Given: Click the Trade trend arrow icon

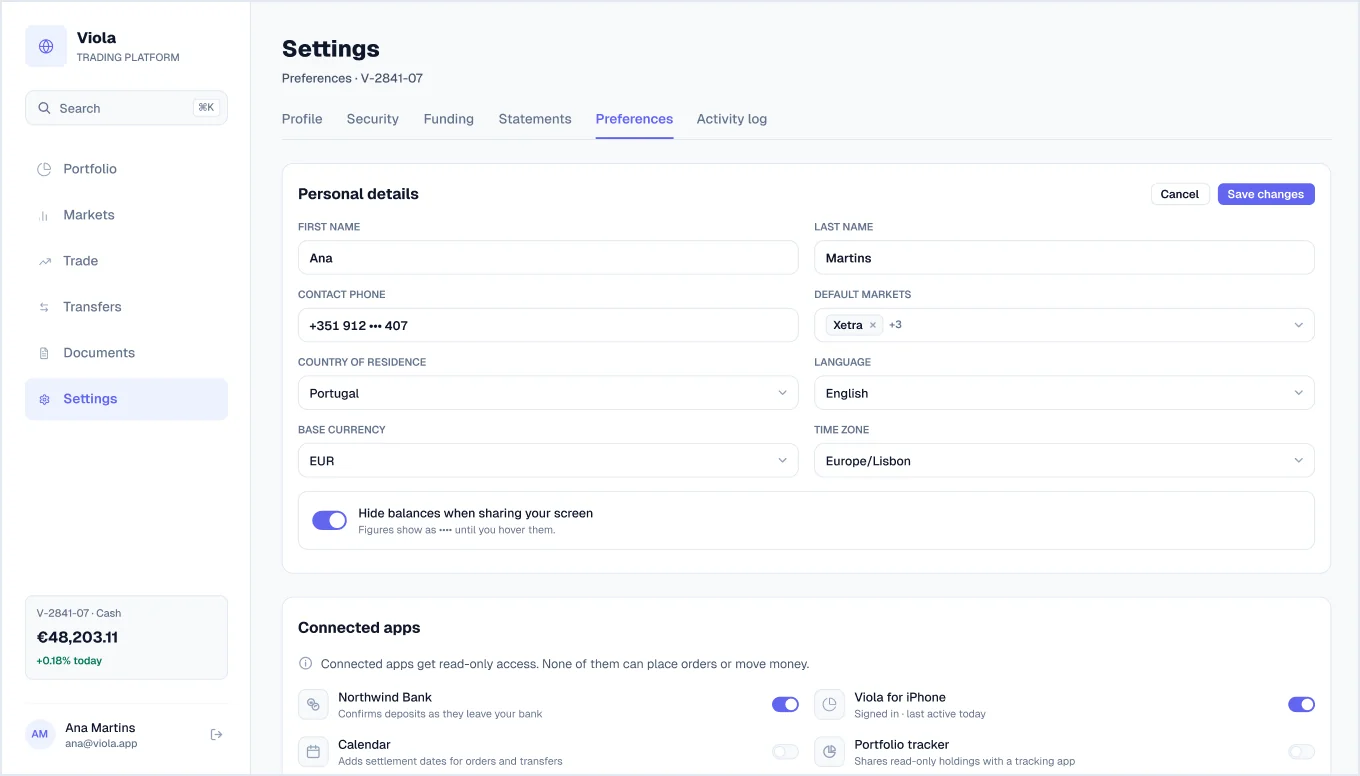Looking at the screenshot, I should click(x=44, y=261).
